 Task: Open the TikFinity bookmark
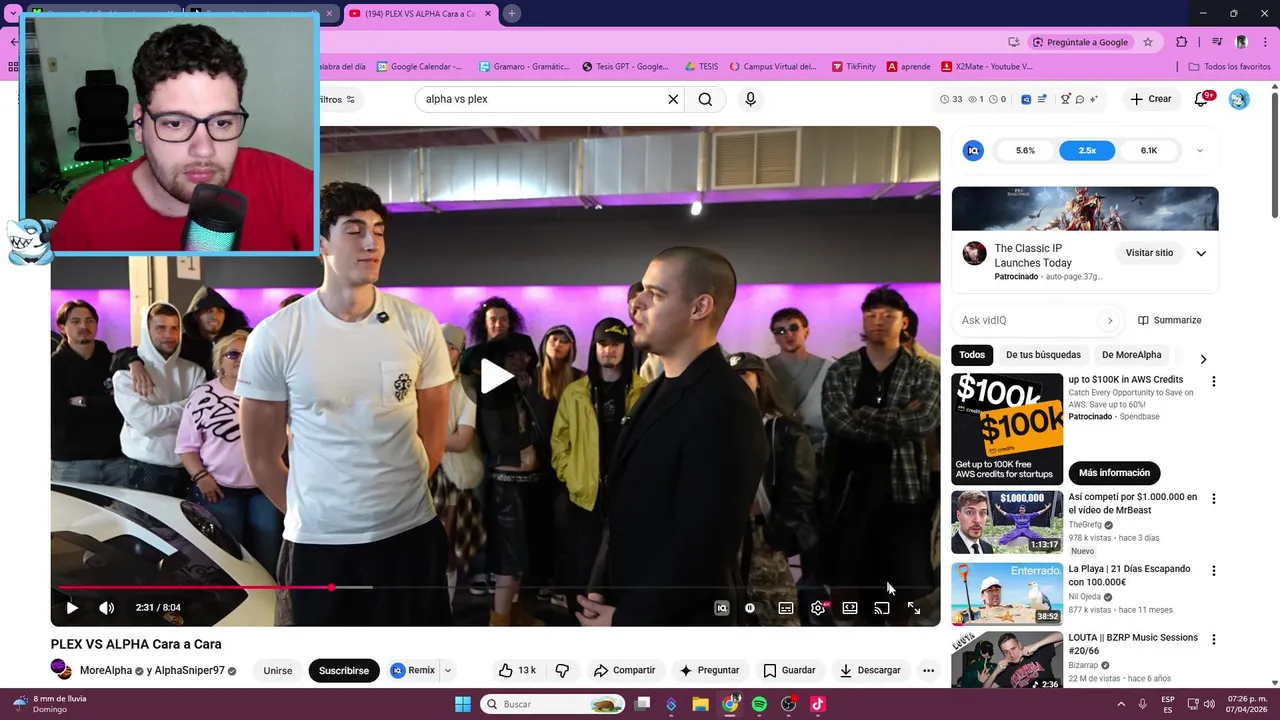(x=853, y=67)
